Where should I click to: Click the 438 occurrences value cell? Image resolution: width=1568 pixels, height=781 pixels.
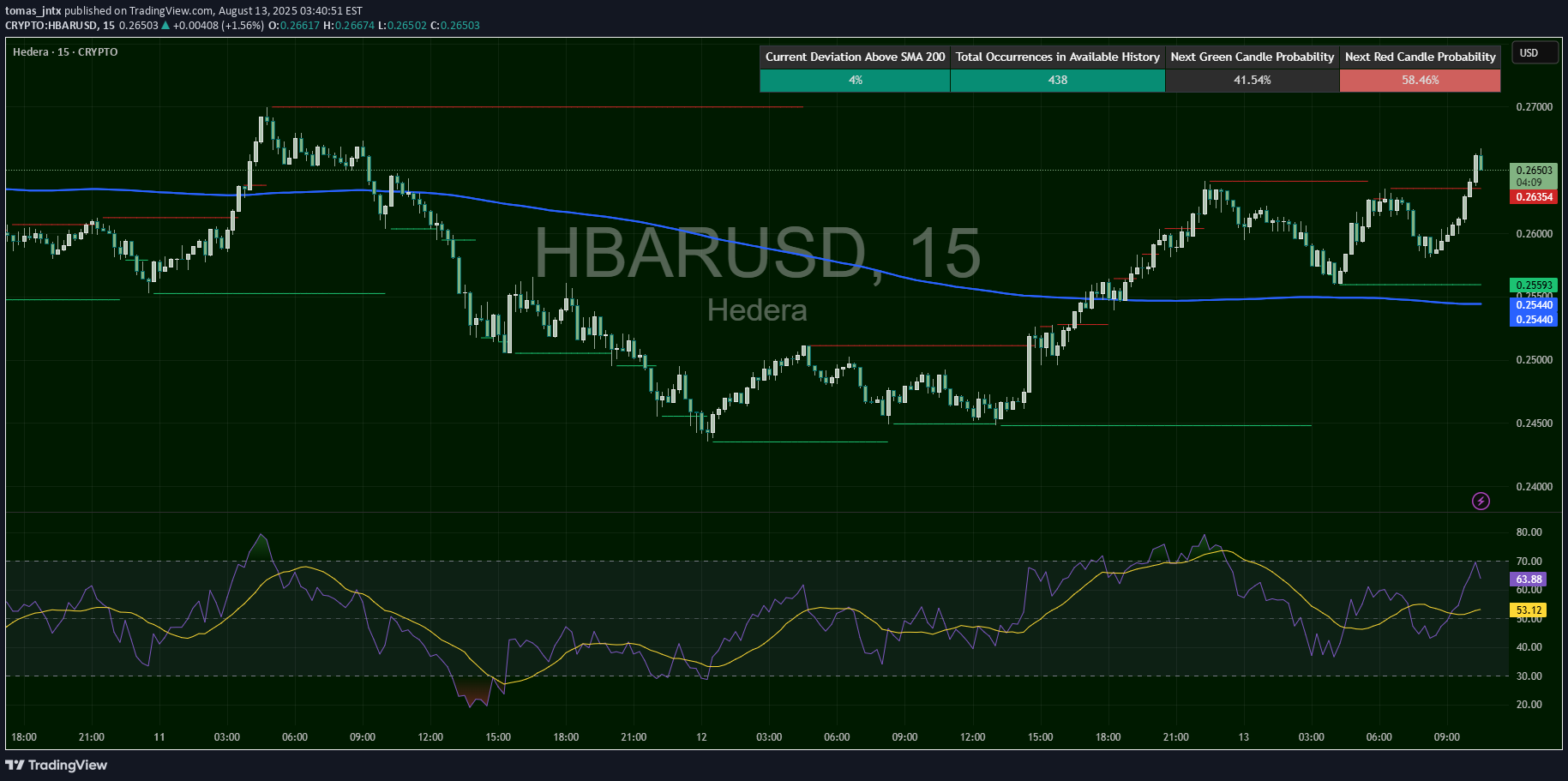1057,80
